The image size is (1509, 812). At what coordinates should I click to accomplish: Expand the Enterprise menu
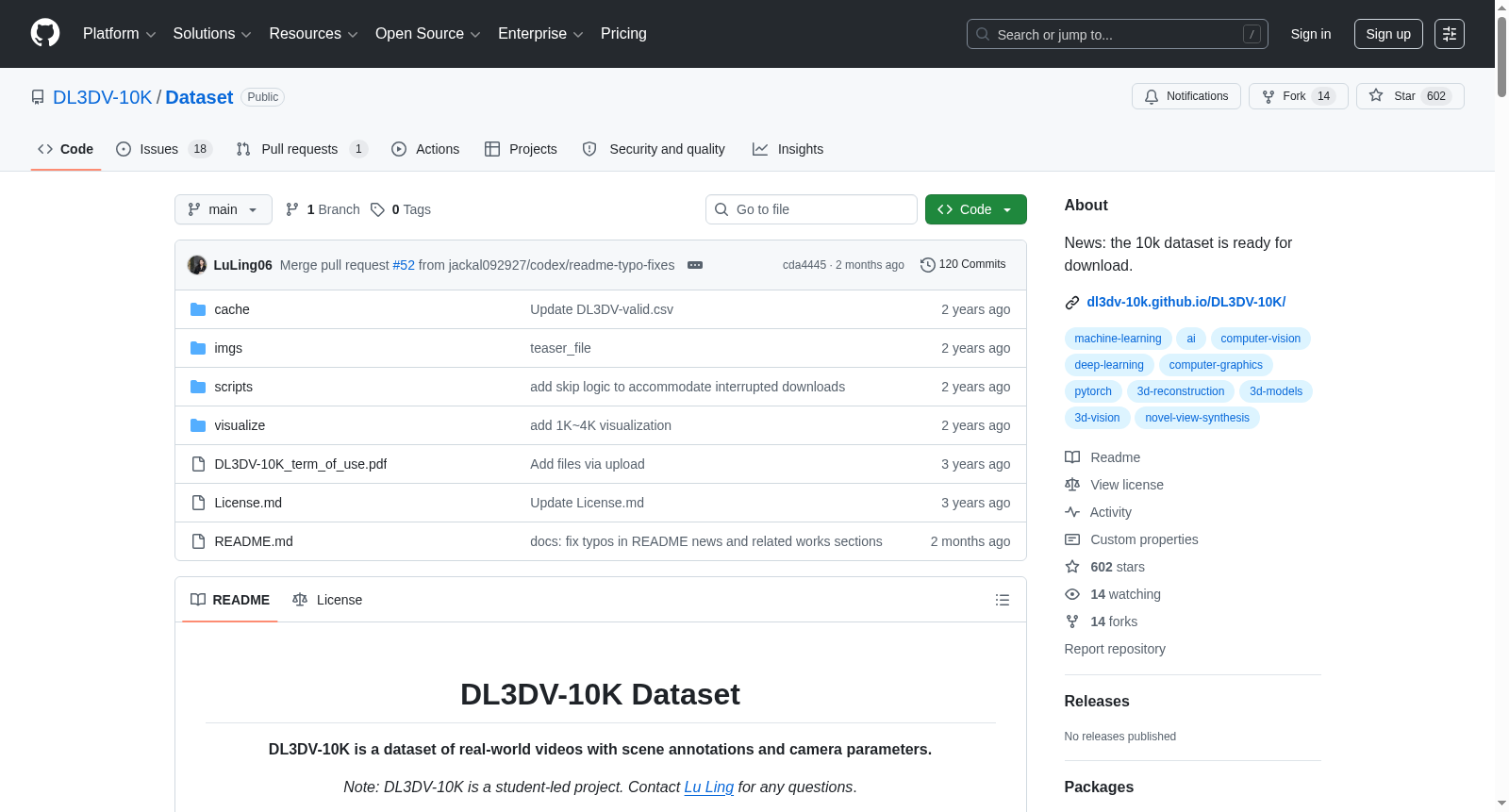tap(540, 34)
